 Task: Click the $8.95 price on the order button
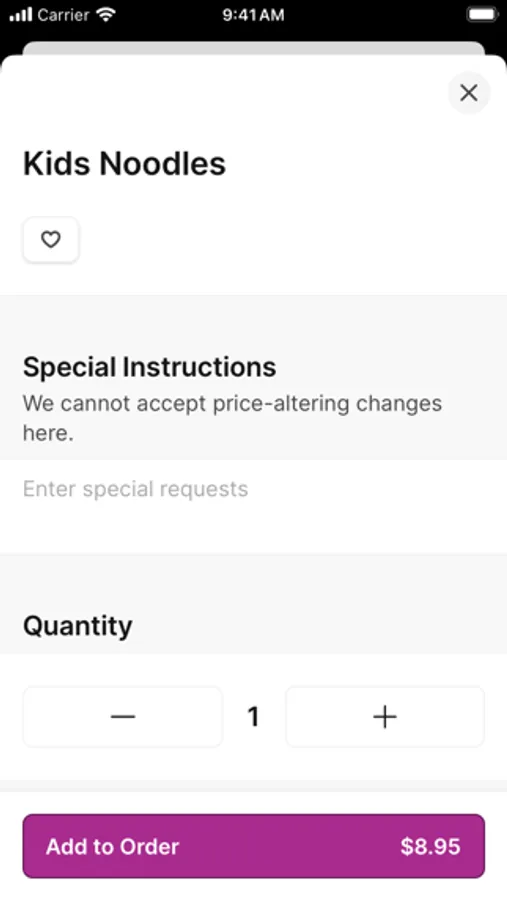430,847
